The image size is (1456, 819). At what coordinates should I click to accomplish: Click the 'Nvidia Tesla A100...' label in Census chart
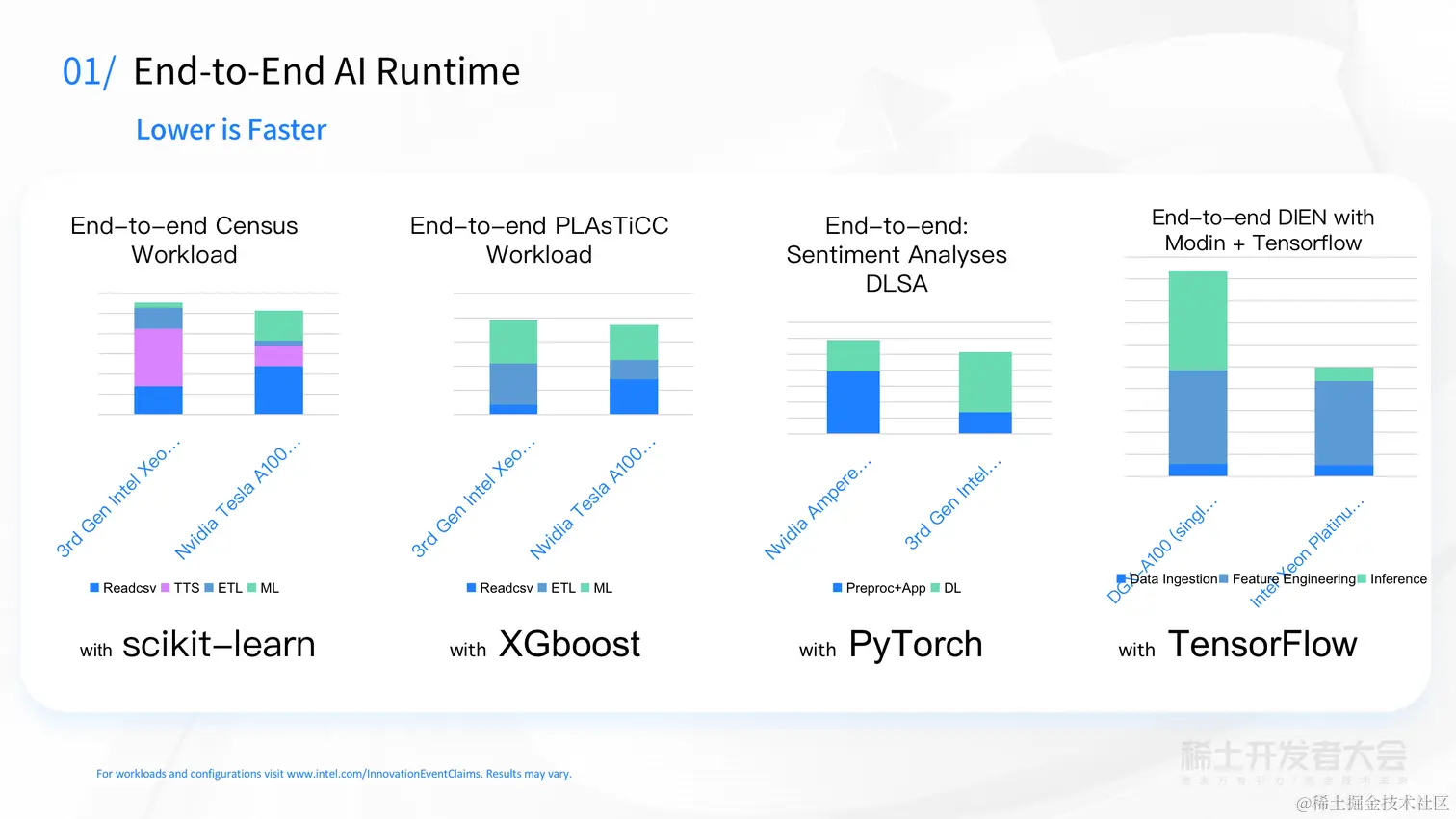pos(237,499)
